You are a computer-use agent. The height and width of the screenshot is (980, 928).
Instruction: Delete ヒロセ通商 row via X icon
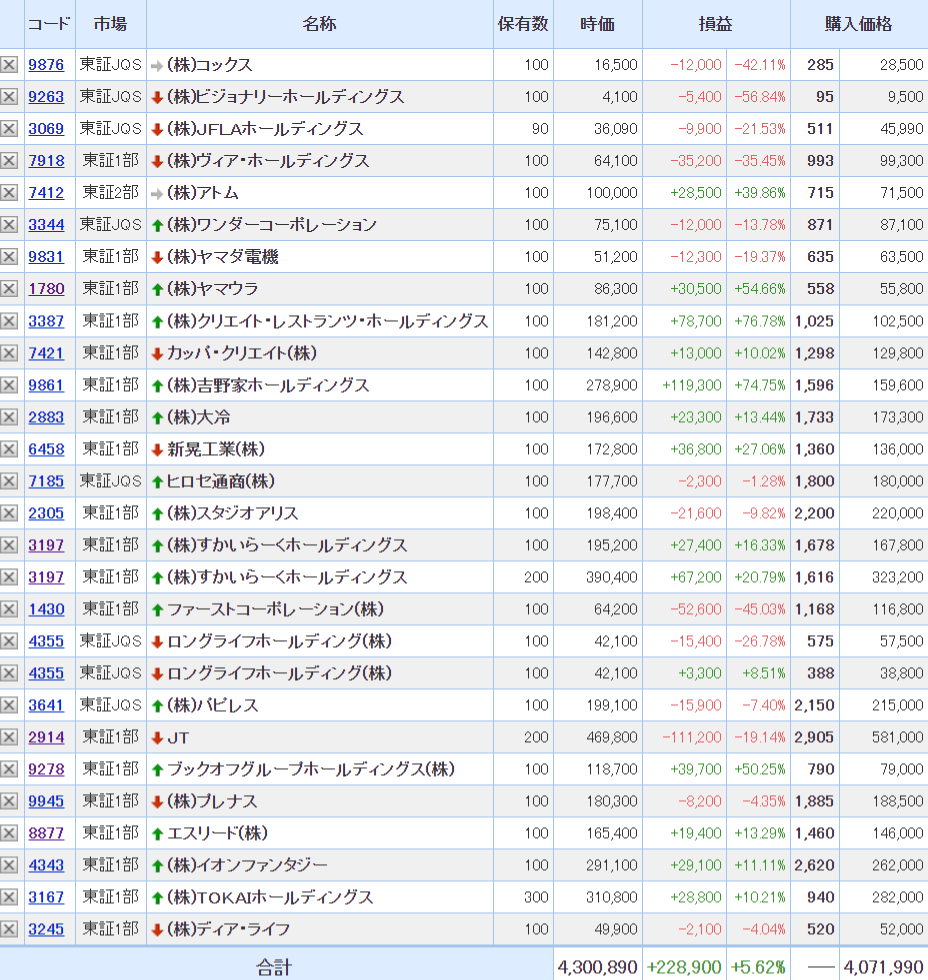click(9, 481)
